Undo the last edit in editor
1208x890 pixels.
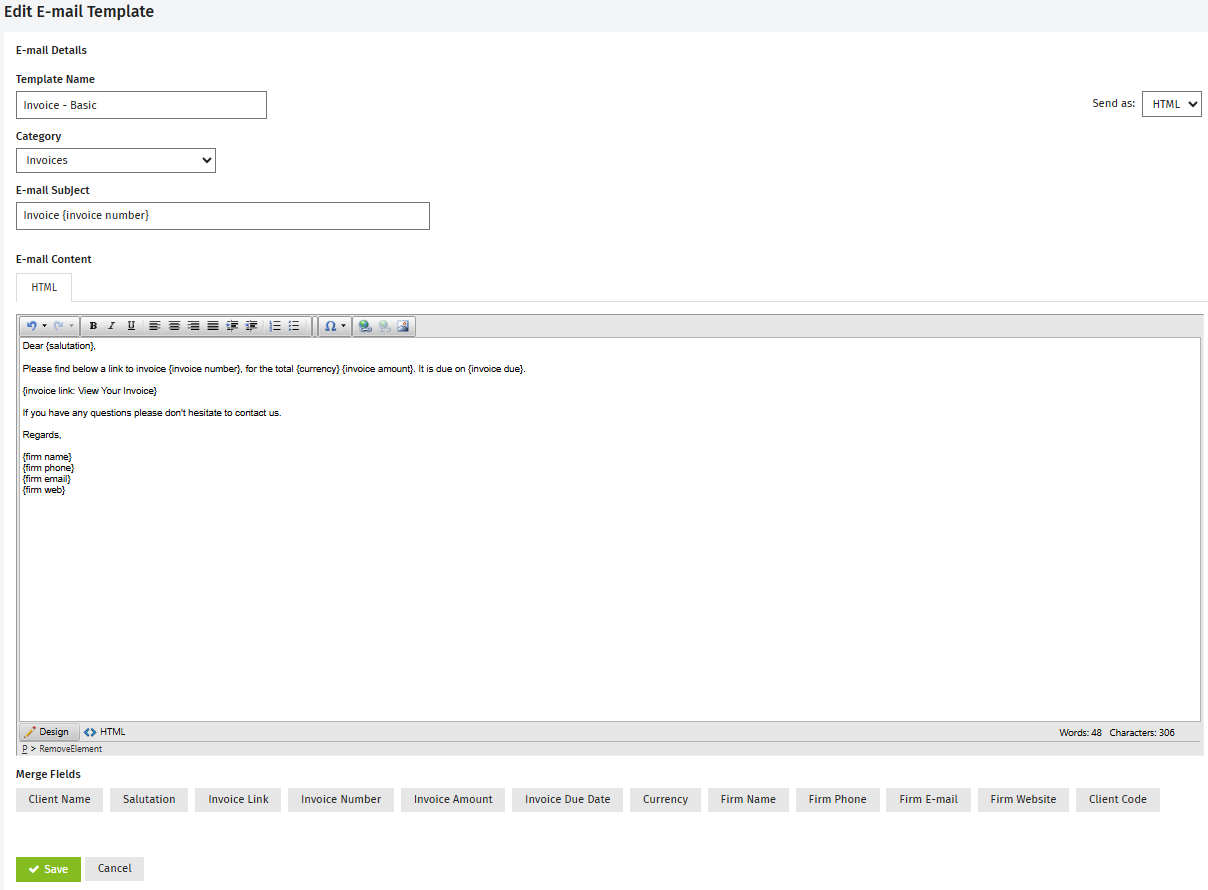31,326
